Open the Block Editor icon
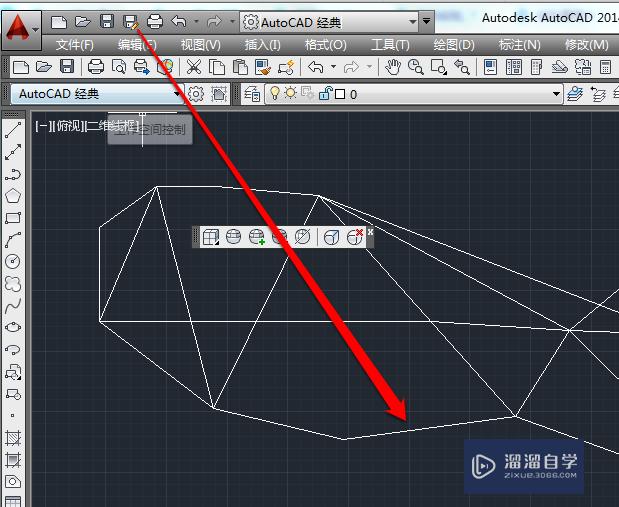619x507 pixels. [286, 67]
